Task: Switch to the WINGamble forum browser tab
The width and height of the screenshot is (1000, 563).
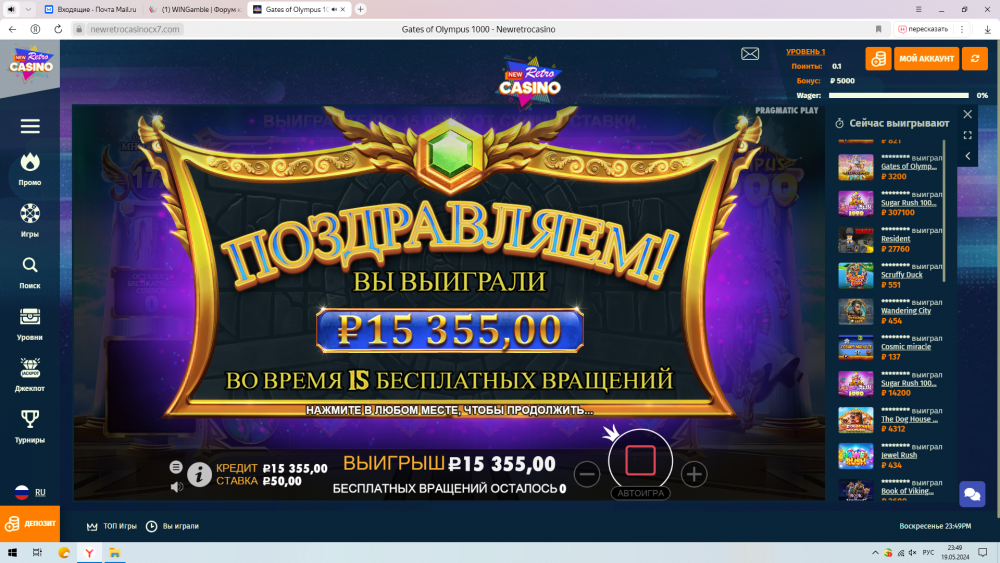Action: (x=195, y=10)
